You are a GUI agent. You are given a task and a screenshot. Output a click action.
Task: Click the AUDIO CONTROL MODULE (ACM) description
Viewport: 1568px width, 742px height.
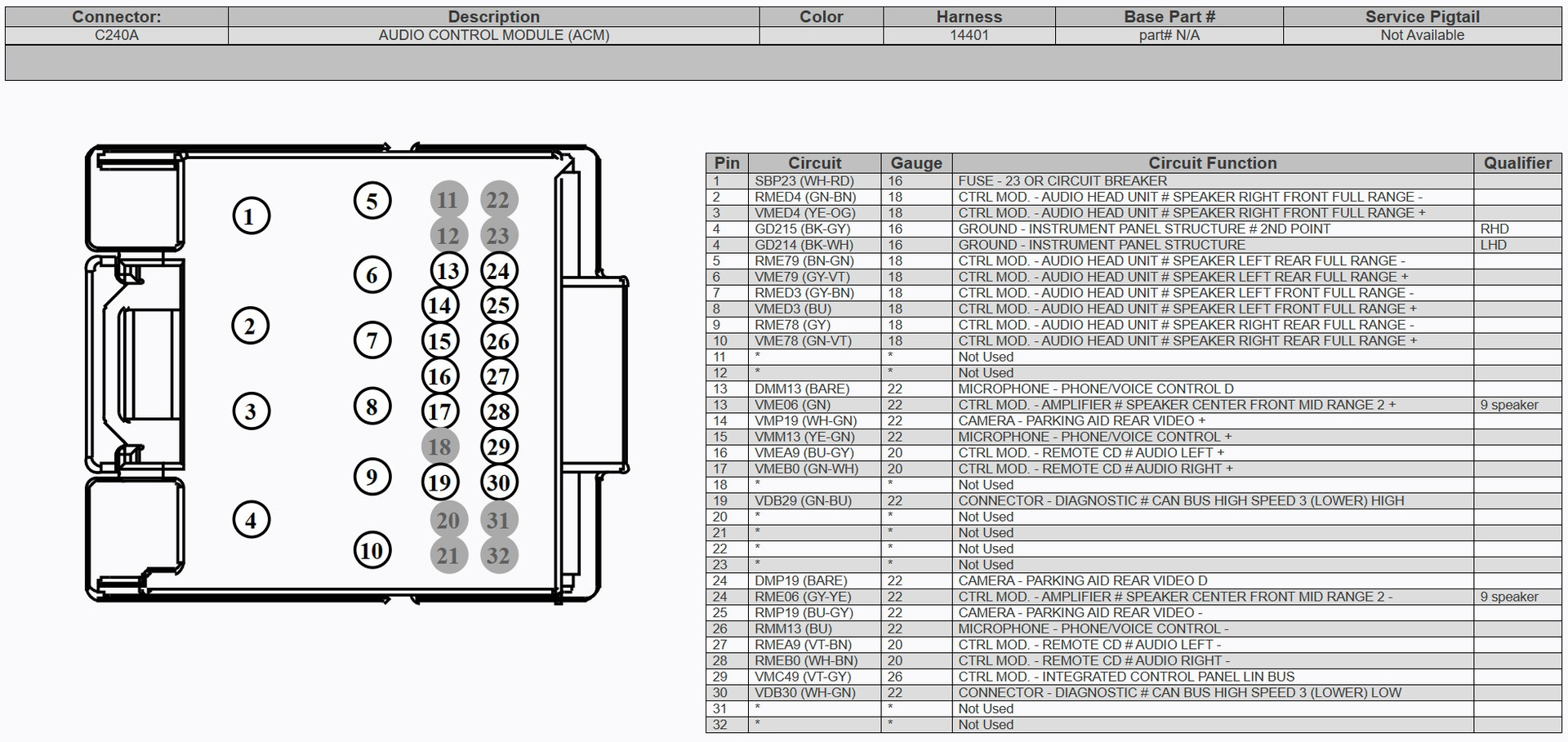click(493, 35)
